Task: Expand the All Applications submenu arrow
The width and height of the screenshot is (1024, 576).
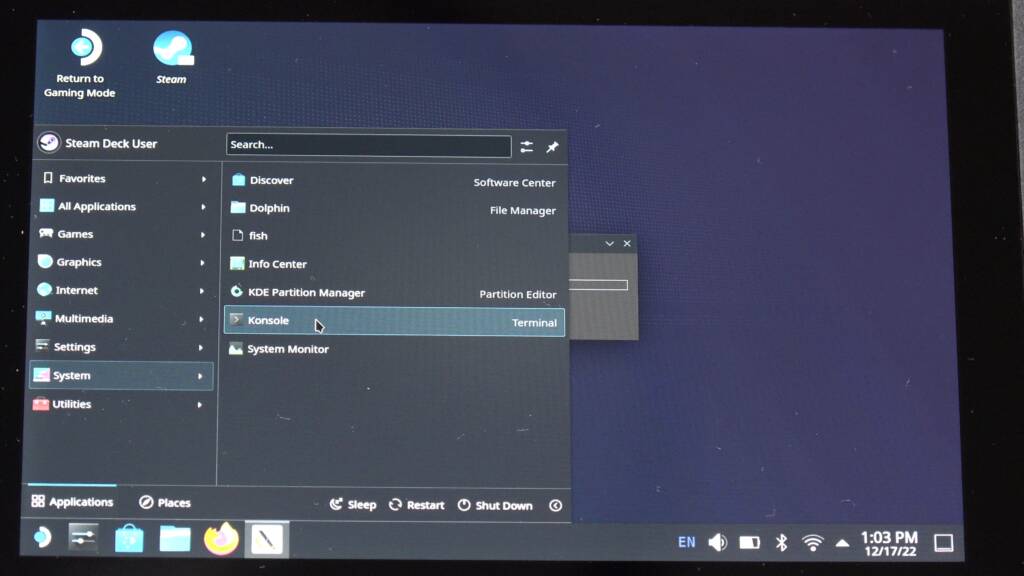Action: [203, 207]
